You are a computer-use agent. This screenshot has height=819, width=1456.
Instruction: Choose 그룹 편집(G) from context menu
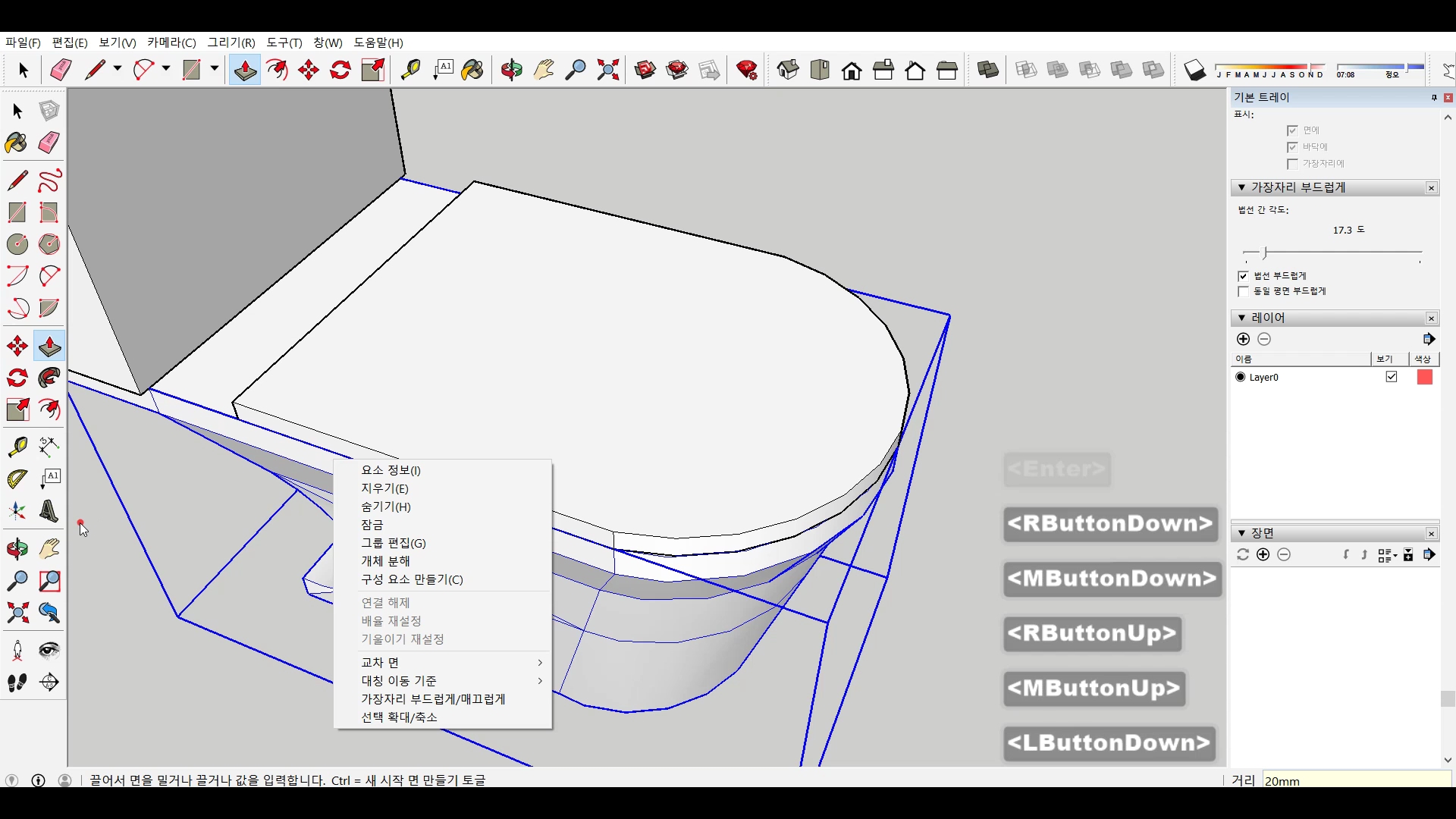(x=393, y=543)
